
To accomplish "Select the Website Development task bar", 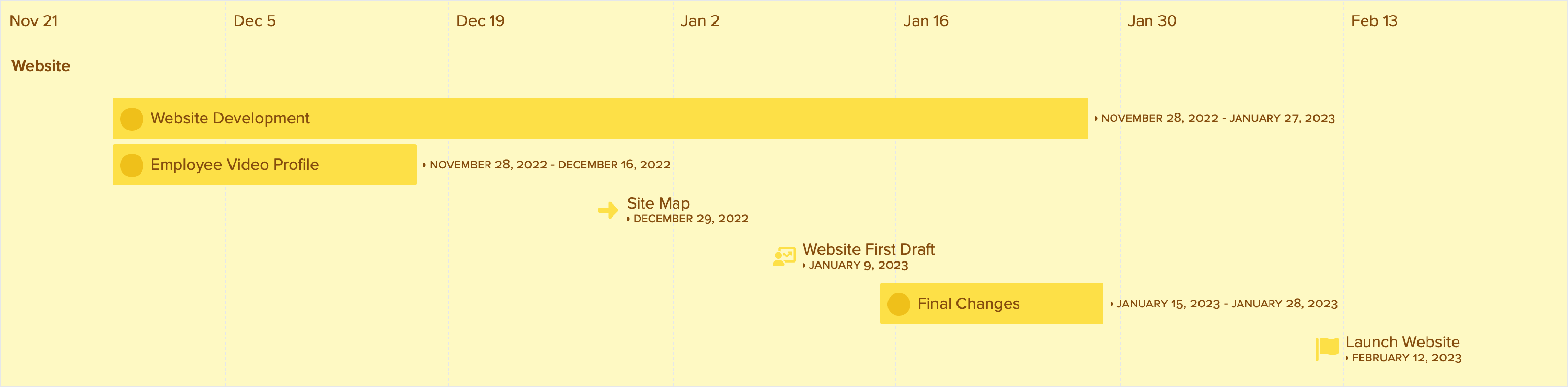I will pos(599,118).
